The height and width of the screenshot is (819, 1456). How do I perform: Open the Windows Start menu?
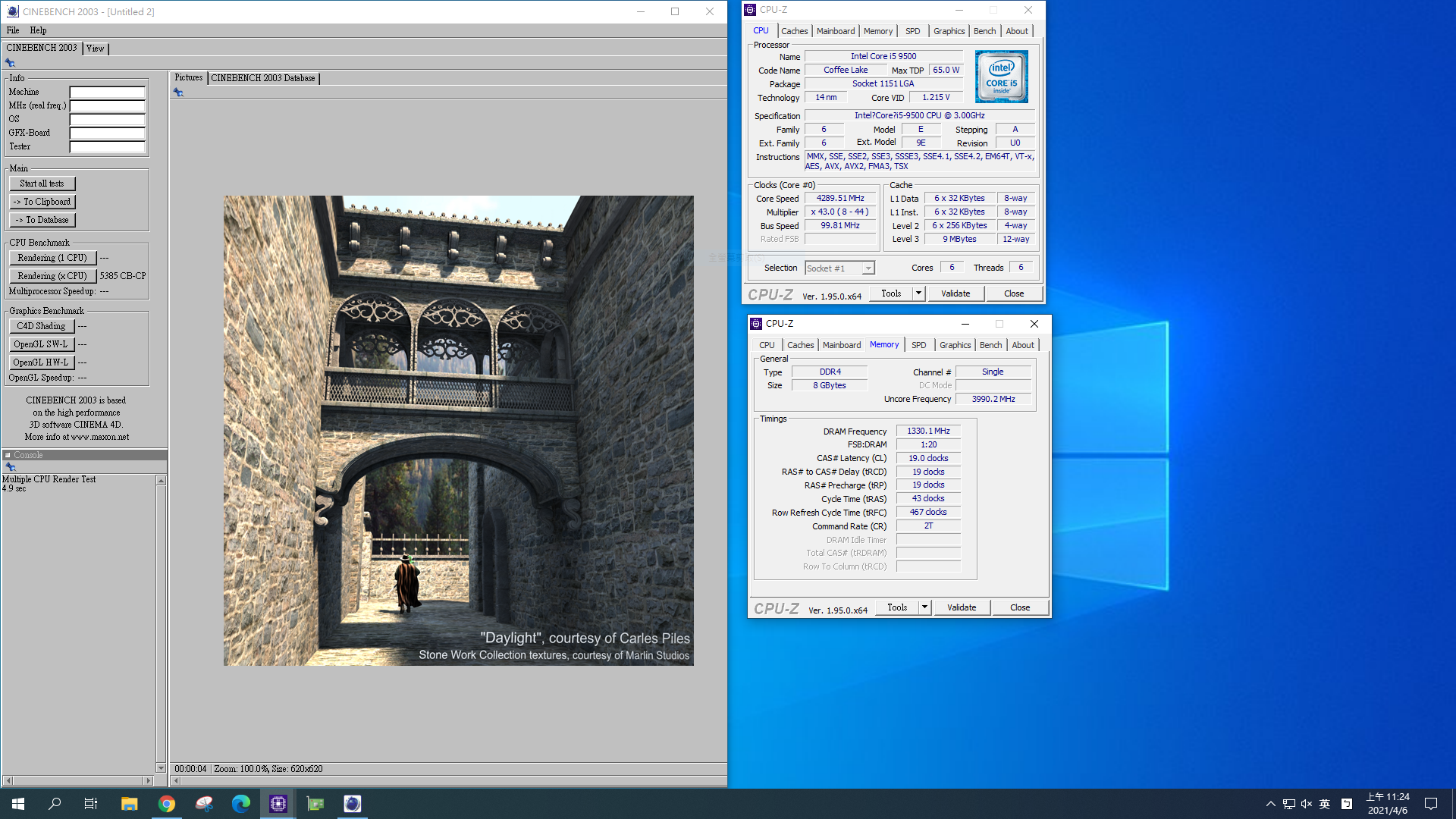click(18, 804)
